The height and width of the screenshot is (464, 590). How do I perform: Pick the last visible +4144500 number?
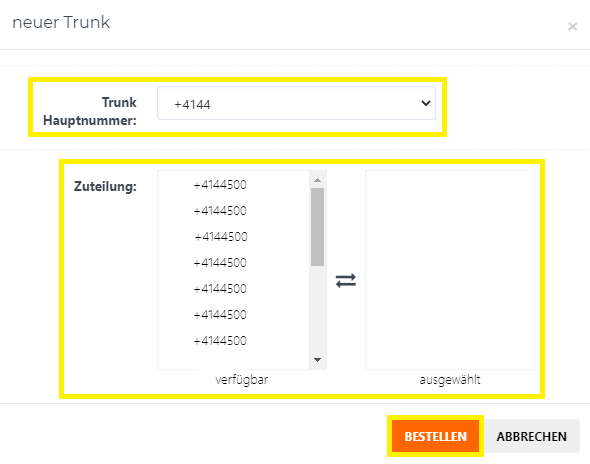tap(220, 341)
